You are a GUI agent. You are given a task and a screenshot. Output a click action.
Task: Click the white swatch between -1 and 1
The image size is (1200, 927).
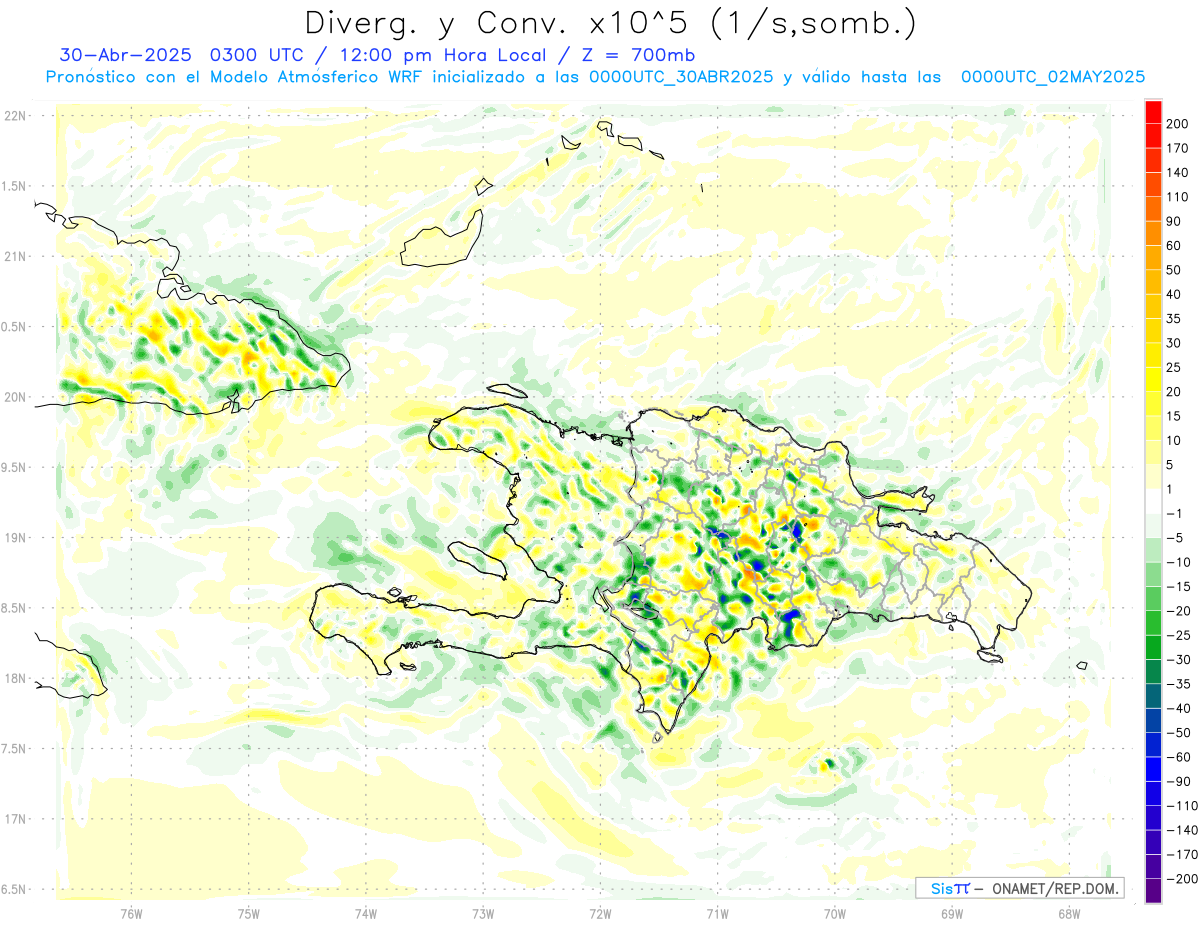(1153, 502)
